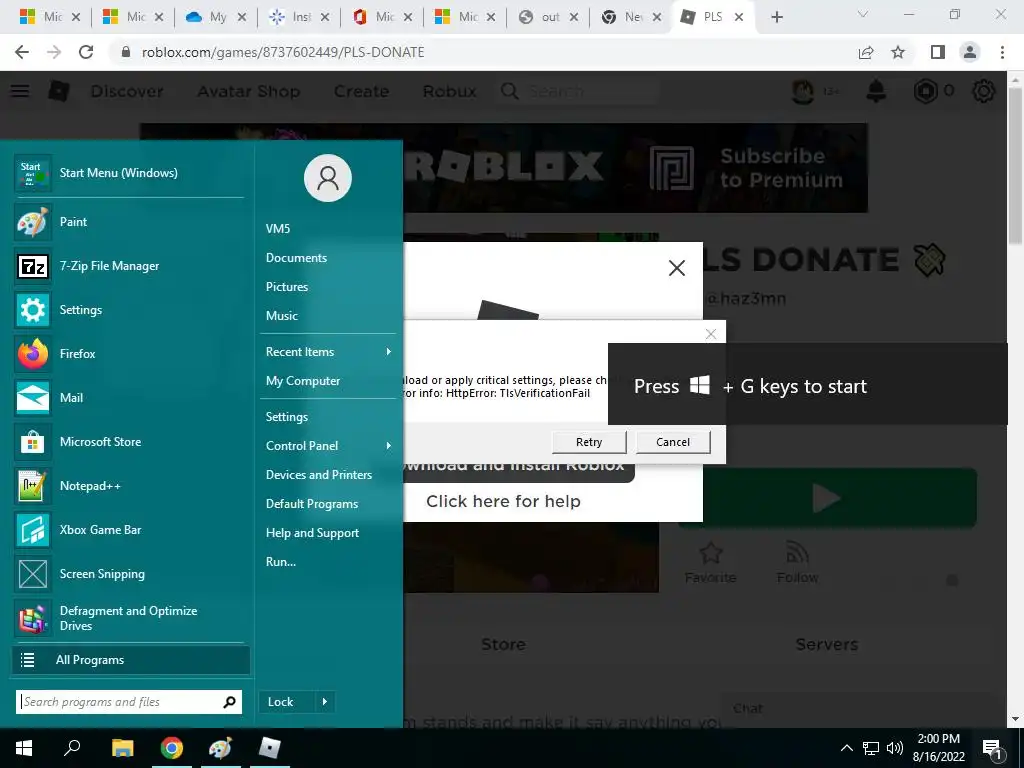Open Xbox Game Bar
The height and width of the screenshot is (768, 1024).
(129, 530)
